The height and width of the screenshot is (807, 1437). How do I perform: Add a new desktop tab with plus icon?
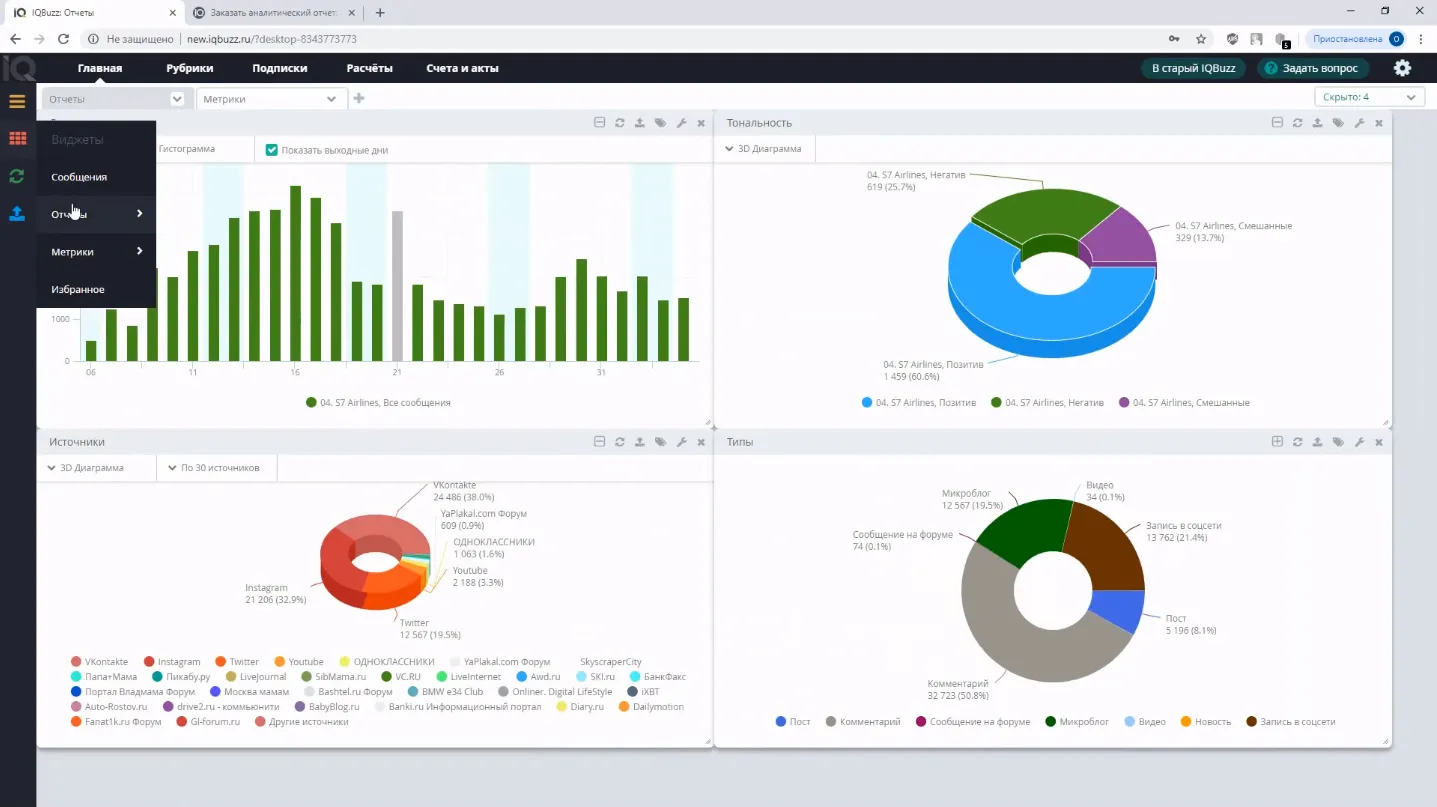point(359,98)
